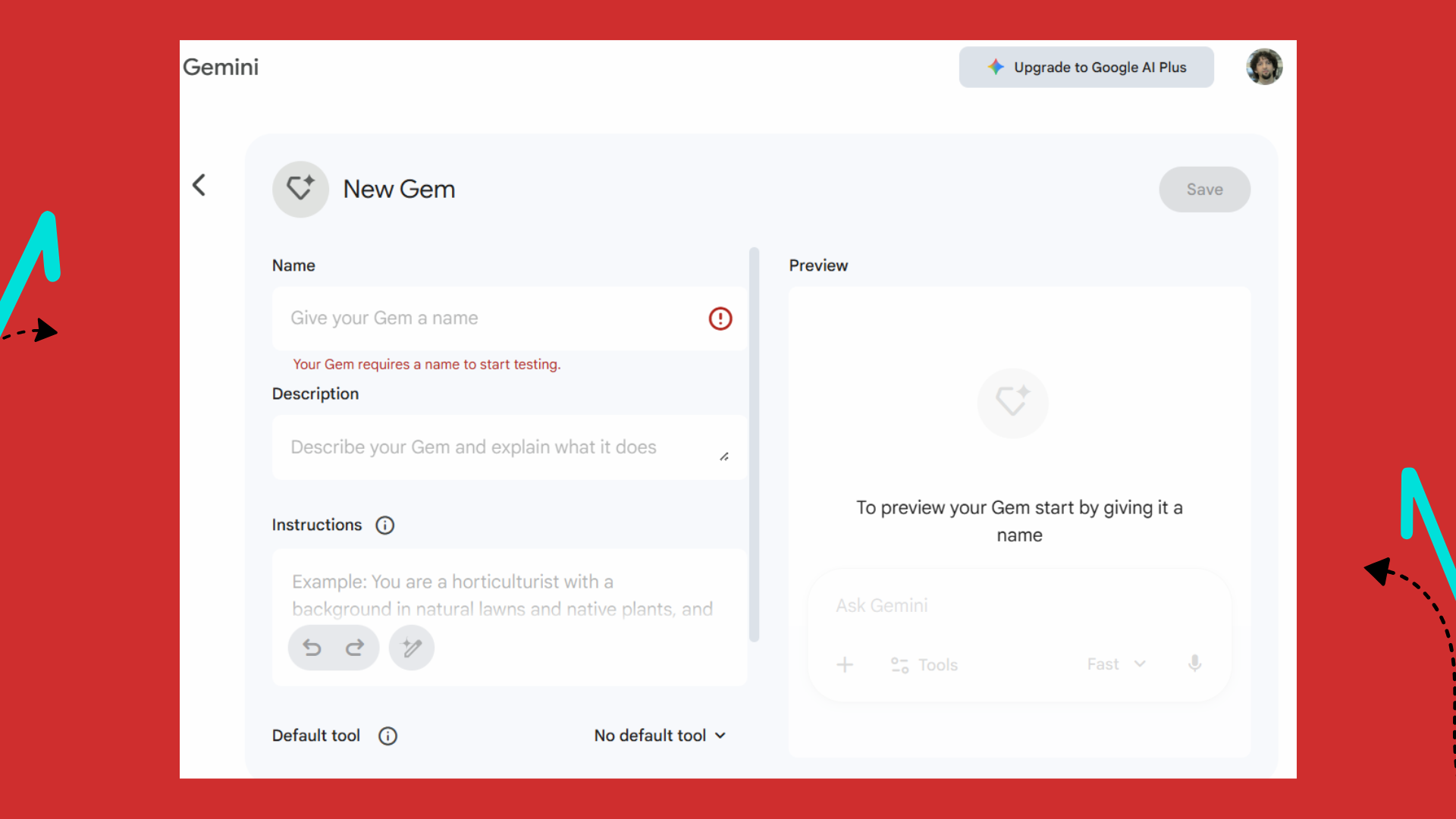1456x819 pixels.
Task: Click the plus add-file icon in preview
Action: pyautogui.click(x=845, y=665)
